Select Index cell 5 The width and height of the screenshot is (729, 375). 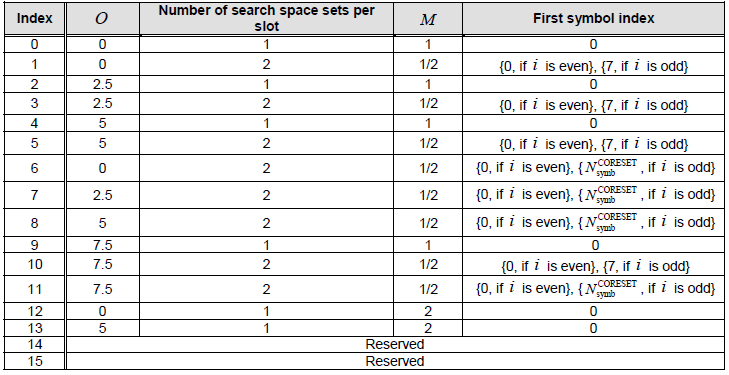34,143
